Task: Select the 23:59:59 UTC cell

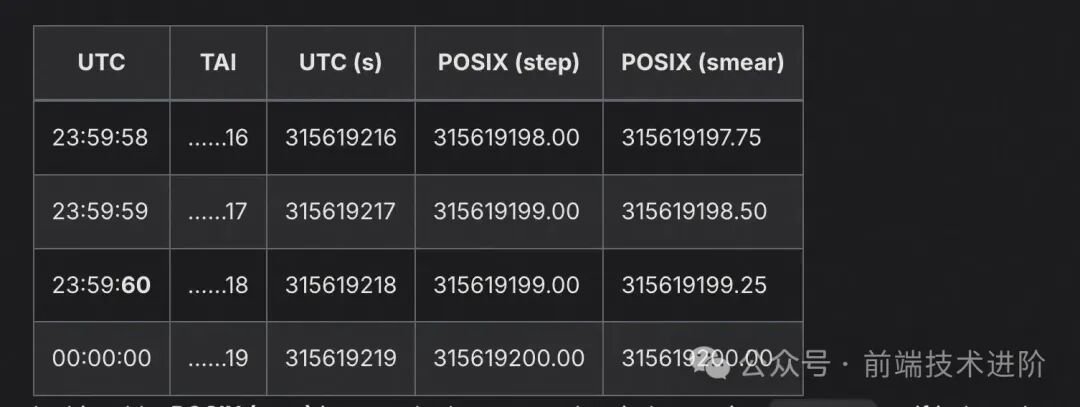Action: [100, 211]
